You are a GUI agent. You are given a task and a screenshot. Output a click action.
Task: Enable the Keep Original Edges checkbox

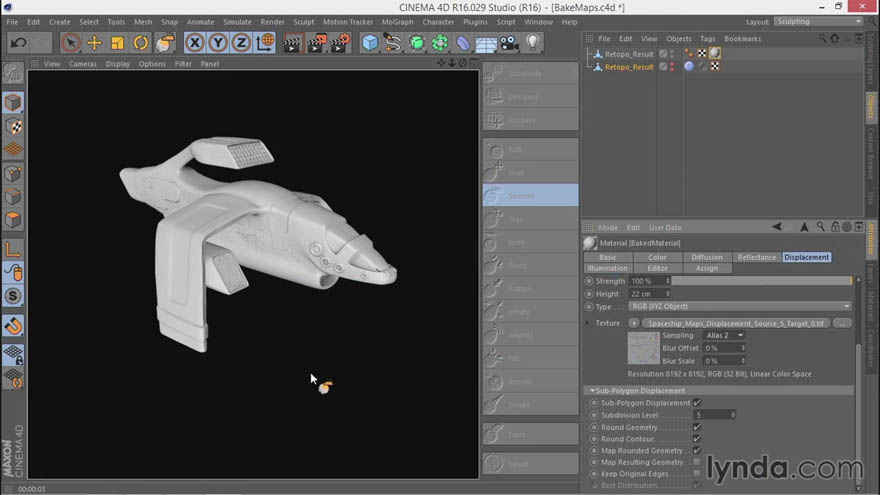click(x=696, y=474)
